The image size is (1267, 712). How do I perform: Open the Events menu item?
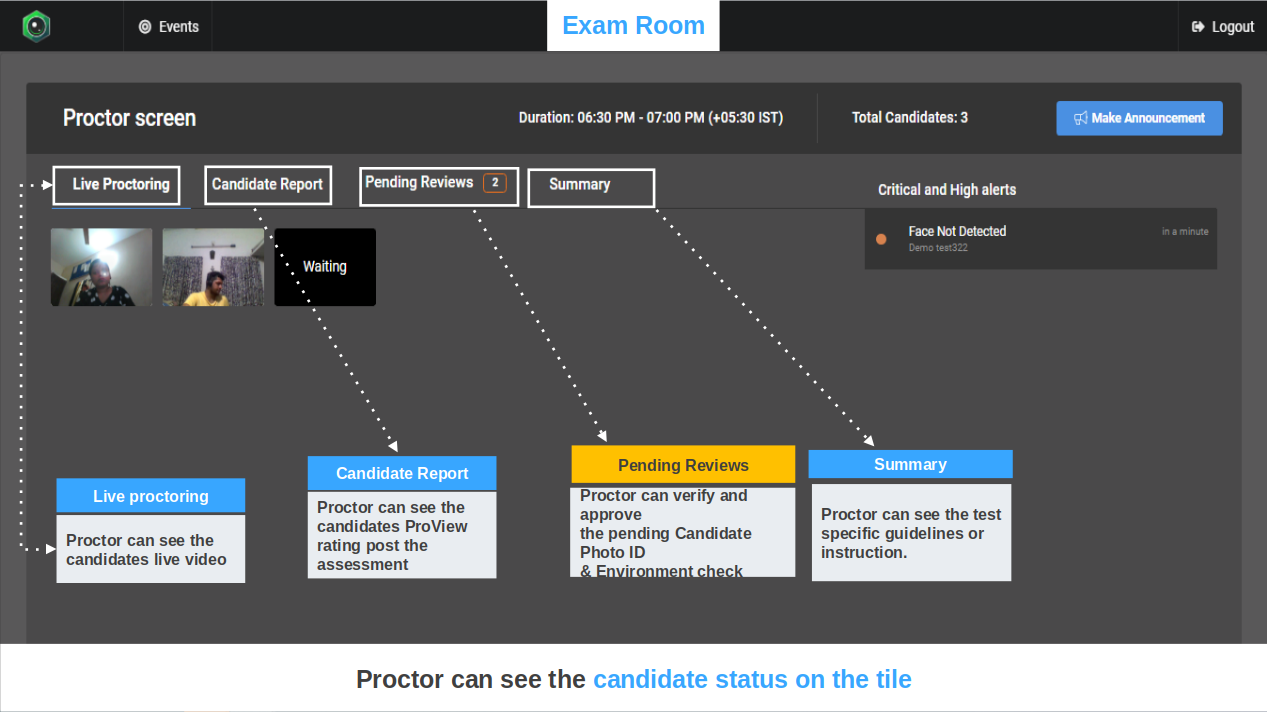coord(168,27)
